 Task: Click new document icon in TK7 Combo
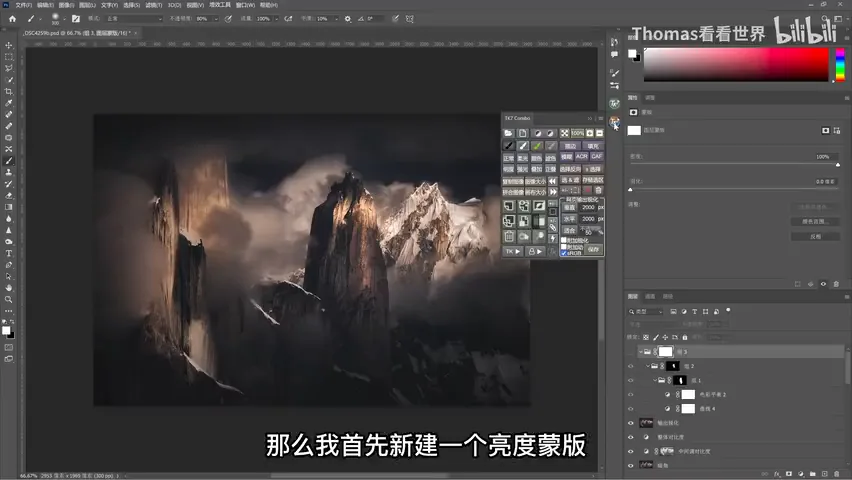523,133
